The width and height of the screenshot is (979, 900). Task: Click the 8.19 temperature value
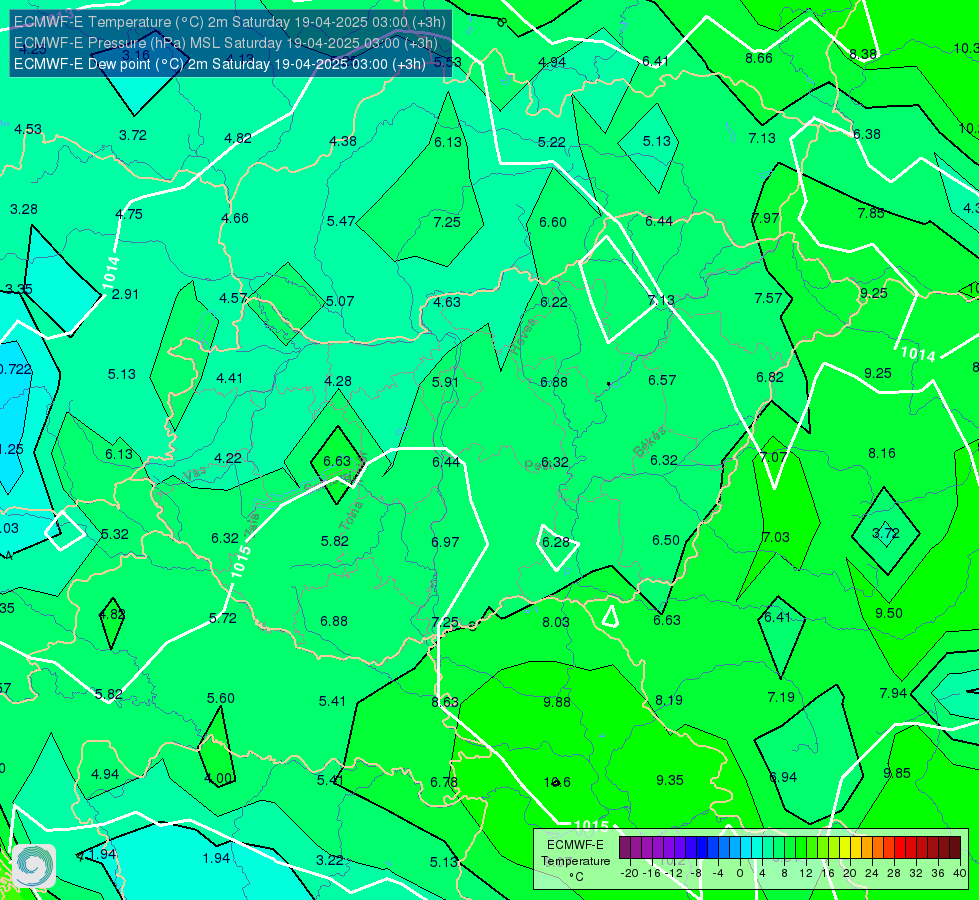point(669,700)
